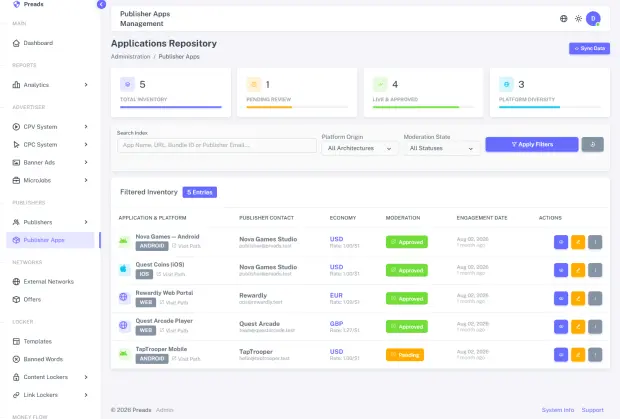620x419 pixels.
Task: Click the Pending badge for TapTrooper
Action: click(x=405, y=355)
